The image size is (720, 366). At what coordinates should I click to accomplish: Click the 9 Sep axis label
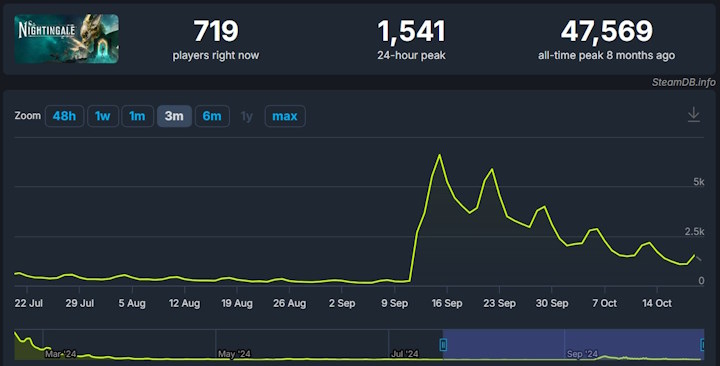394,303
